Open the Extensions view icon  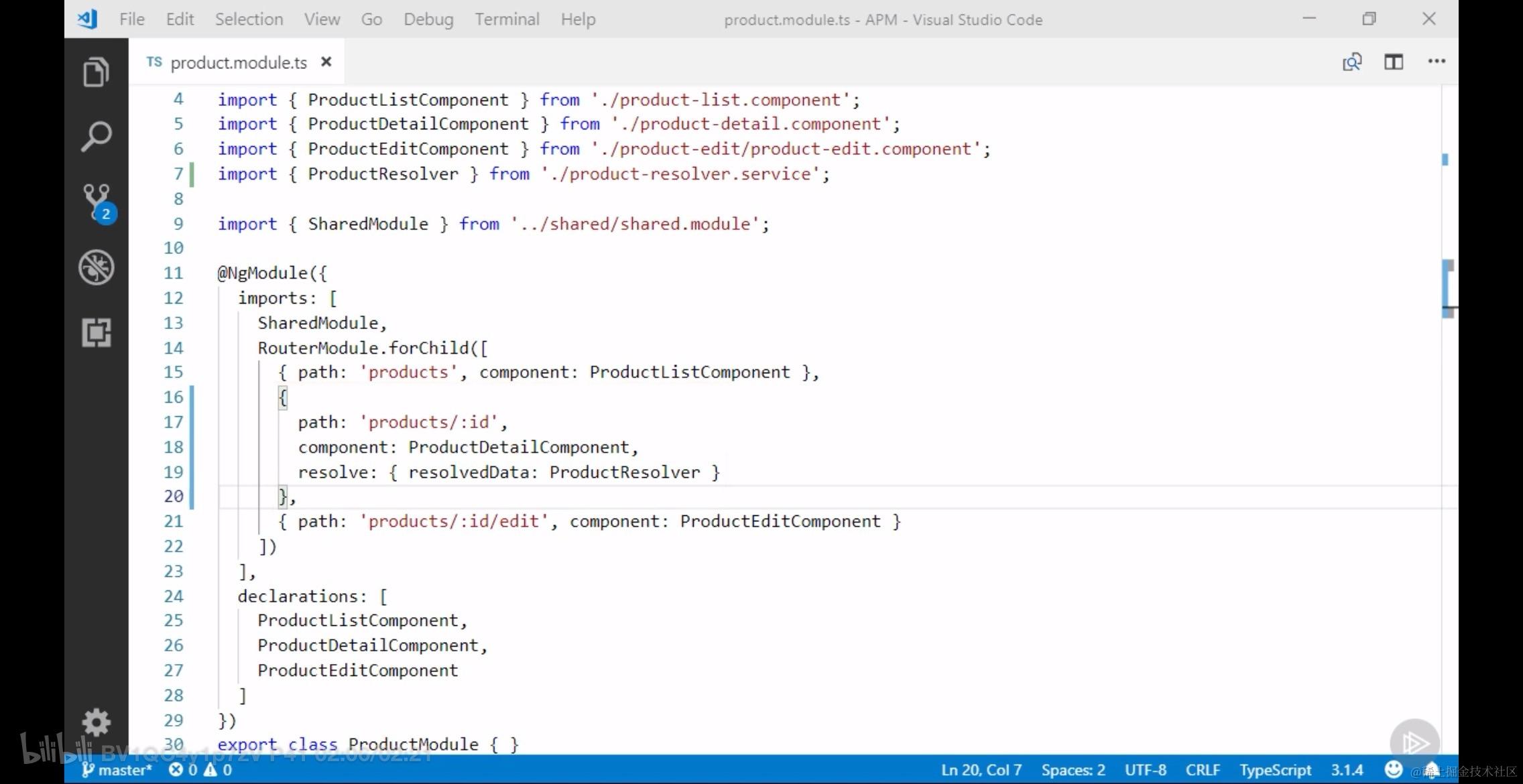(x=96, y=332)
